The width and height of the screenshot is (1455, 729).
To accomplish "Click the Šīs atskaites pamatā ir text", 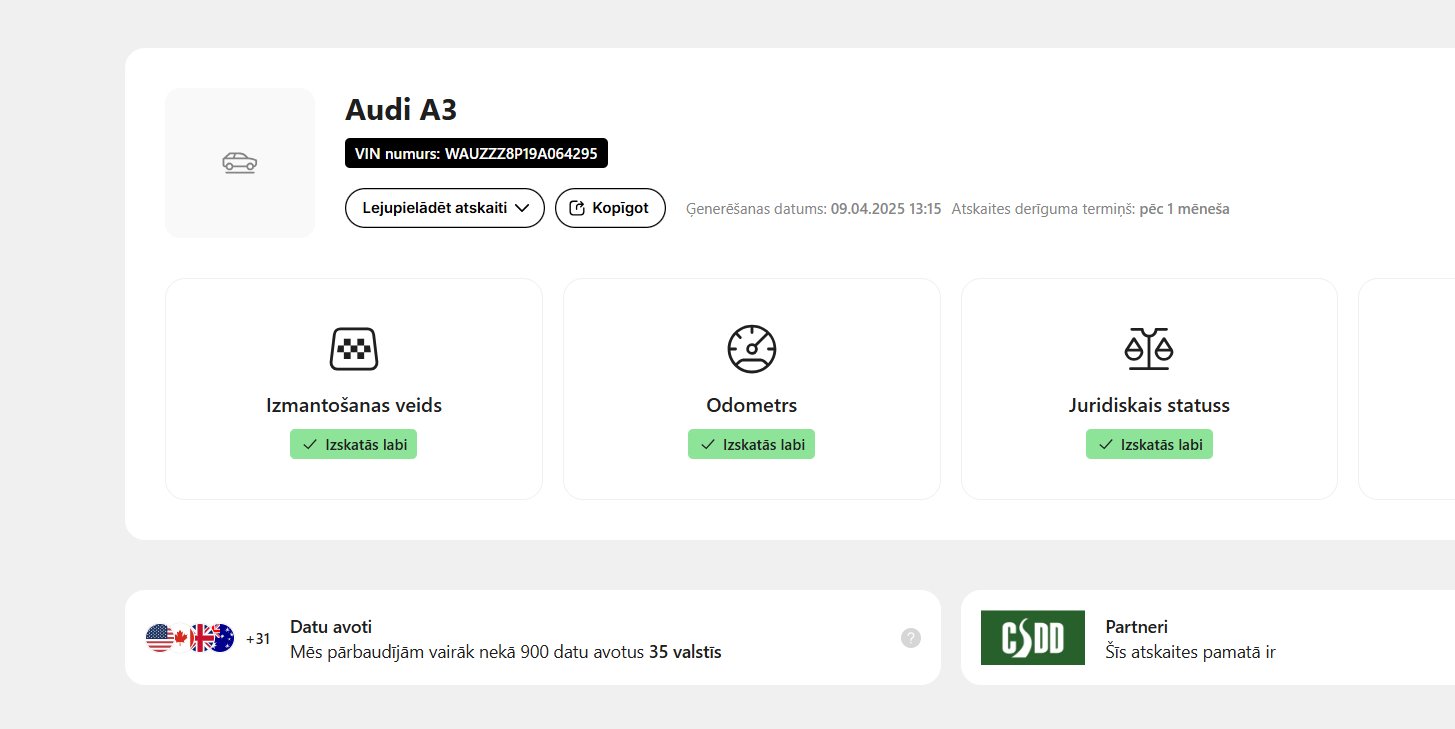I will pyautogui.click(x=1190, y=652).
